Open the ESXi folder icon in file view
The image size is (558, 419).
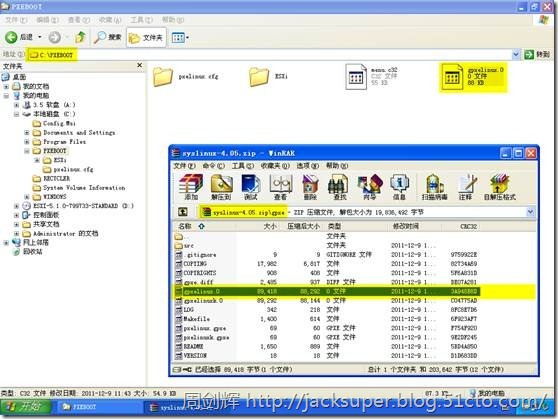259,77
